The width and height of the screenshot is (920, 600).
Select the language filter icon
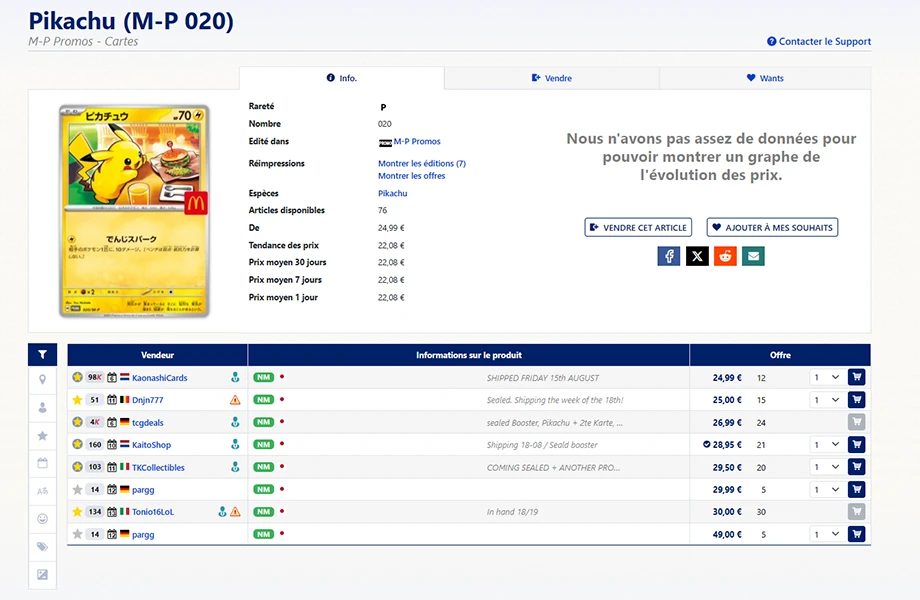pos(42,491)
